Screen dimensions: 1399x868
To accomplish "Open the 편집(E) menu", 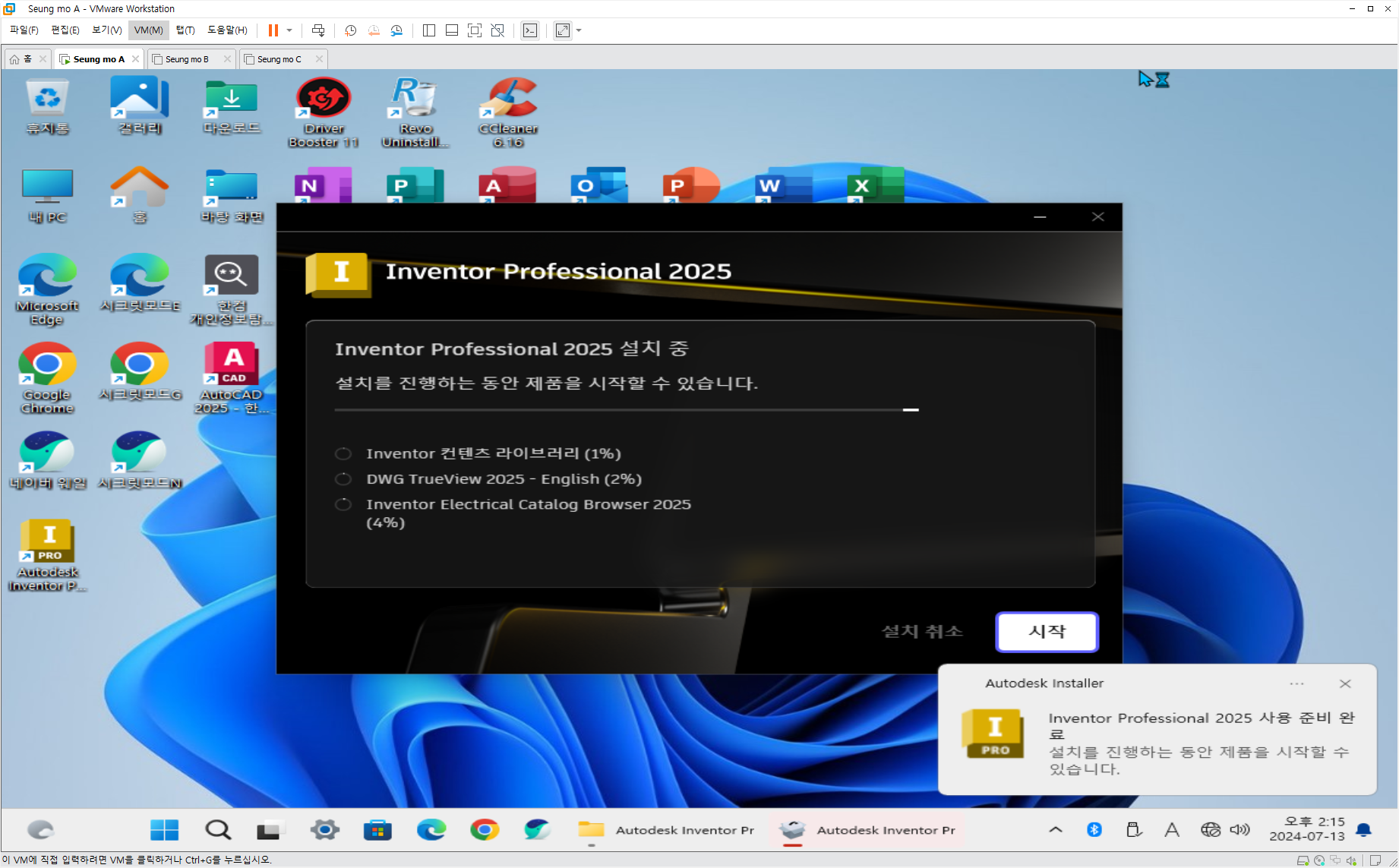I will click(65, 30).
